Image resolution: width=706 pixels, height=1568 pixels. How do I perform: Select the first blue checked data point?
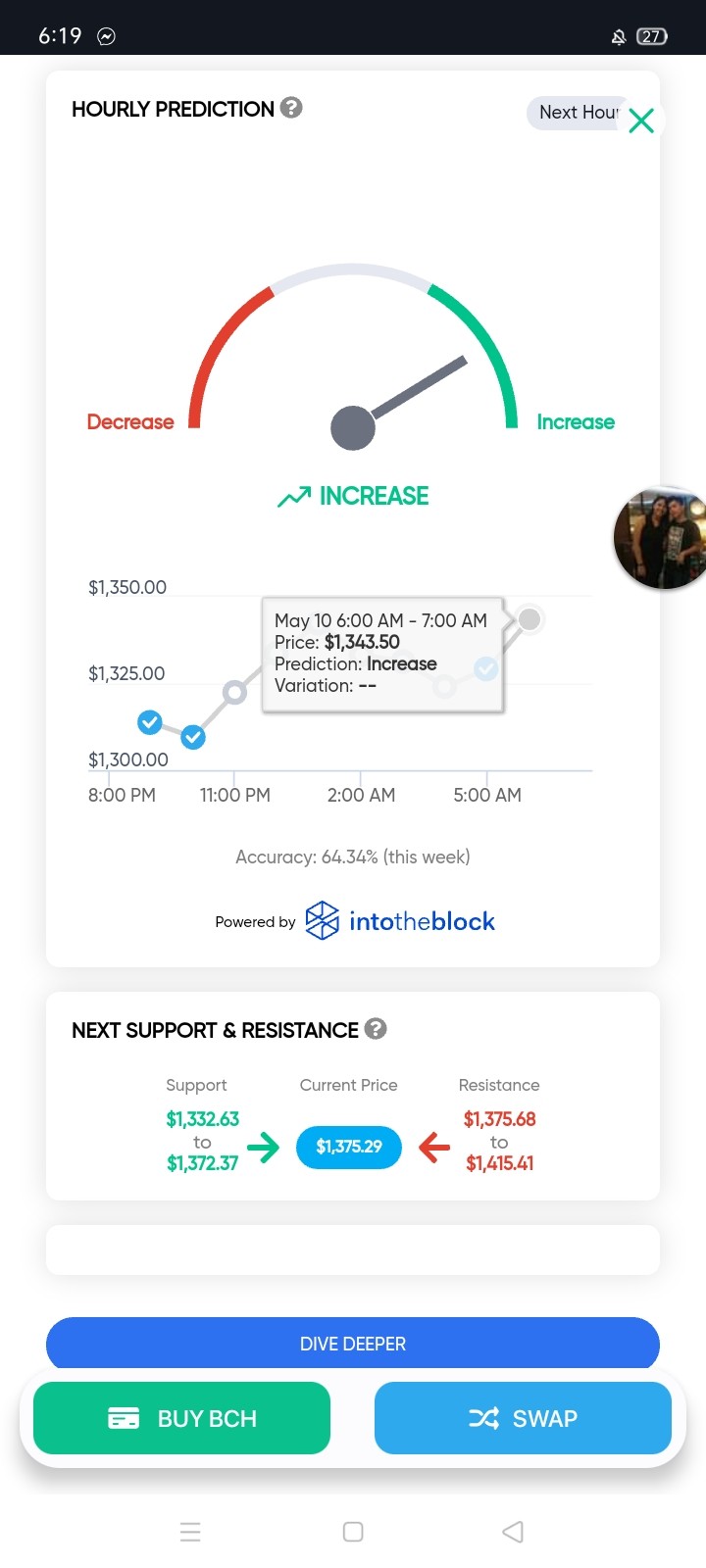tap(149, 722)
